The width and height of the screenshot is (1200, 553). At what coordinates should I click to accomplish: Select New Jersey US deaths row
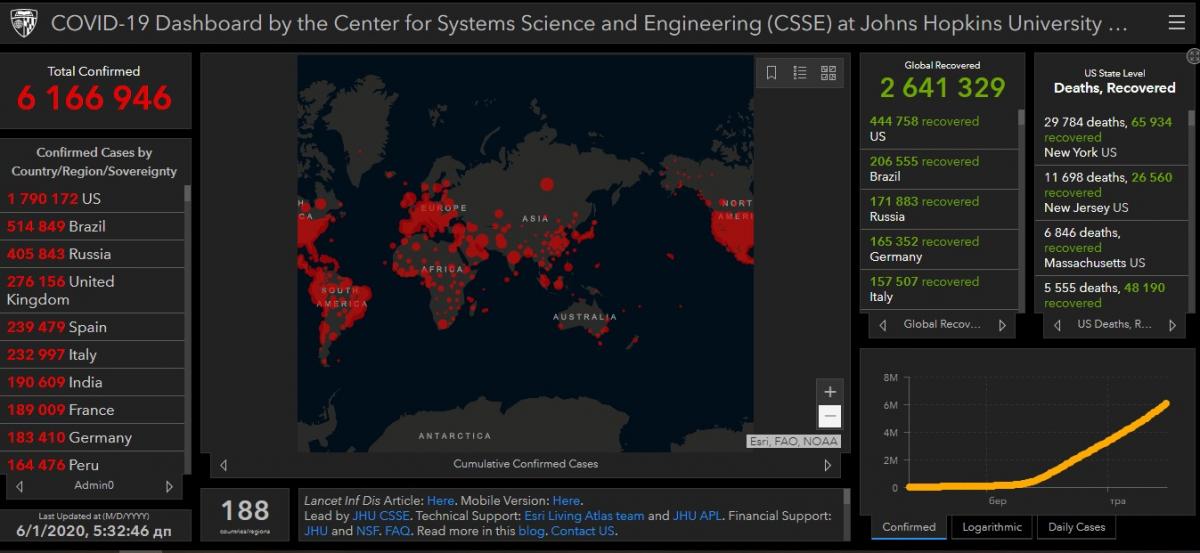tap(1111, 192)
